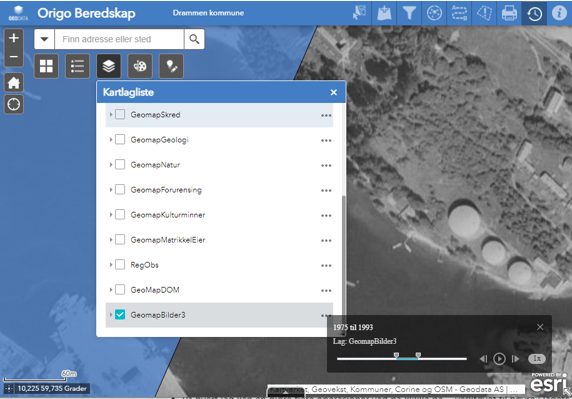Toggle the time slider clock icon
The width and height of the screenshot is (572, 399).
[534, 13]
